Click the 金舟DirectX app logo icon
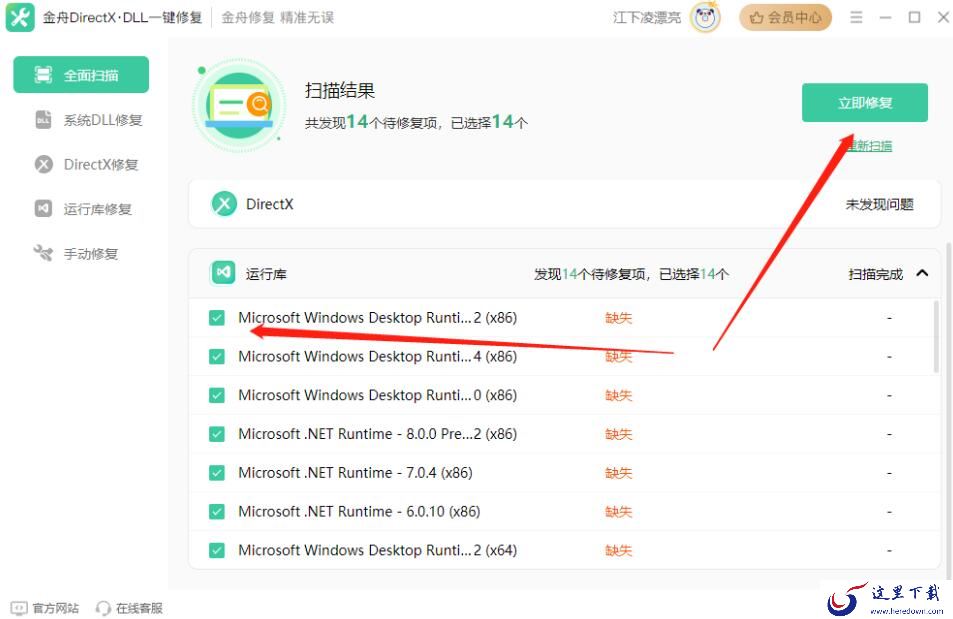Image resolution: width=953 pixels, height=619 pixels. tap(19, 17)
